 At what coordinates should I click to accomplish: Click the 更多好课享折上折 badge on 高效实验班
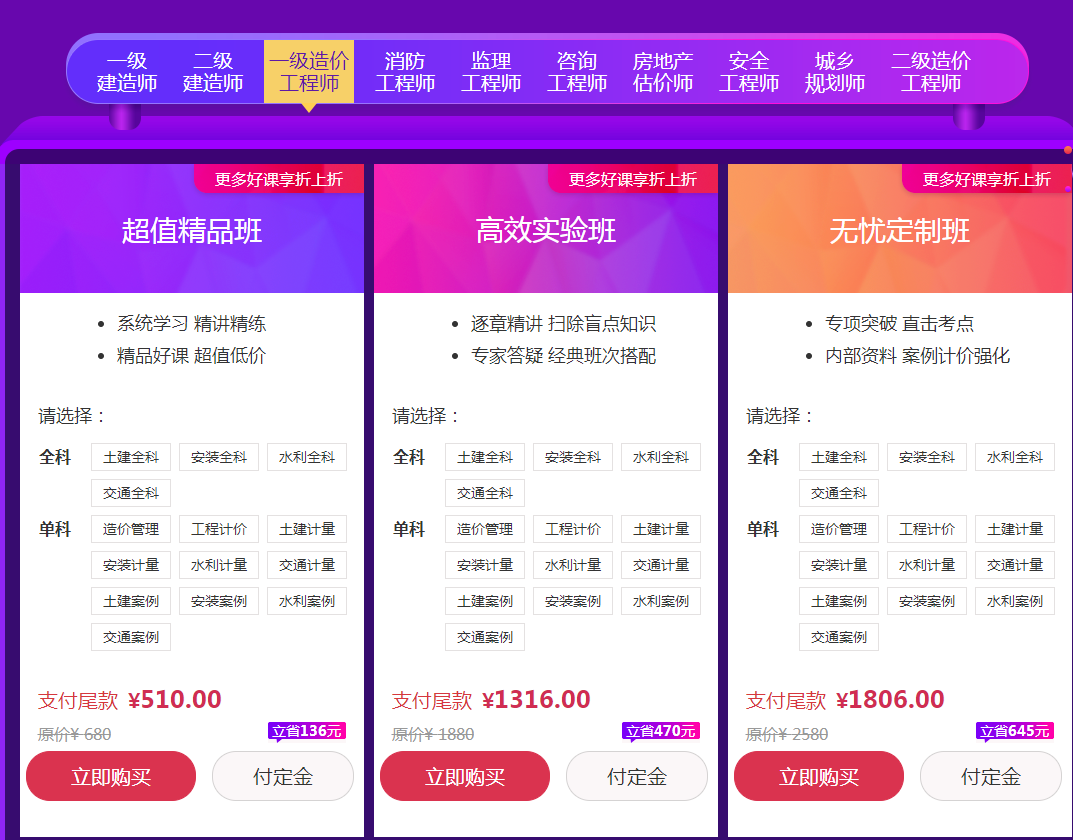point(632,179)
